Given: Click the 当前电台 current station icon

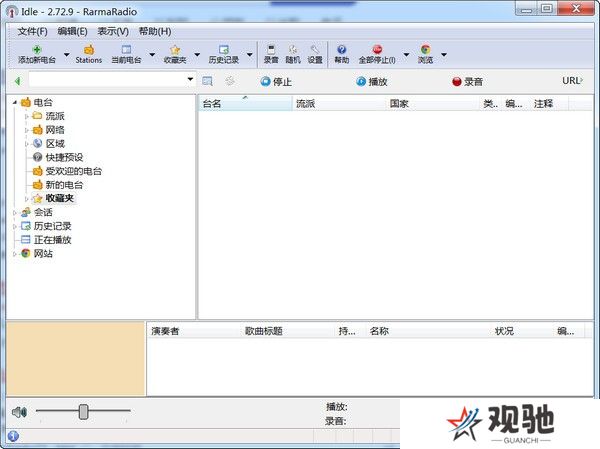Looking at the screenshot, I should point(126,49).
